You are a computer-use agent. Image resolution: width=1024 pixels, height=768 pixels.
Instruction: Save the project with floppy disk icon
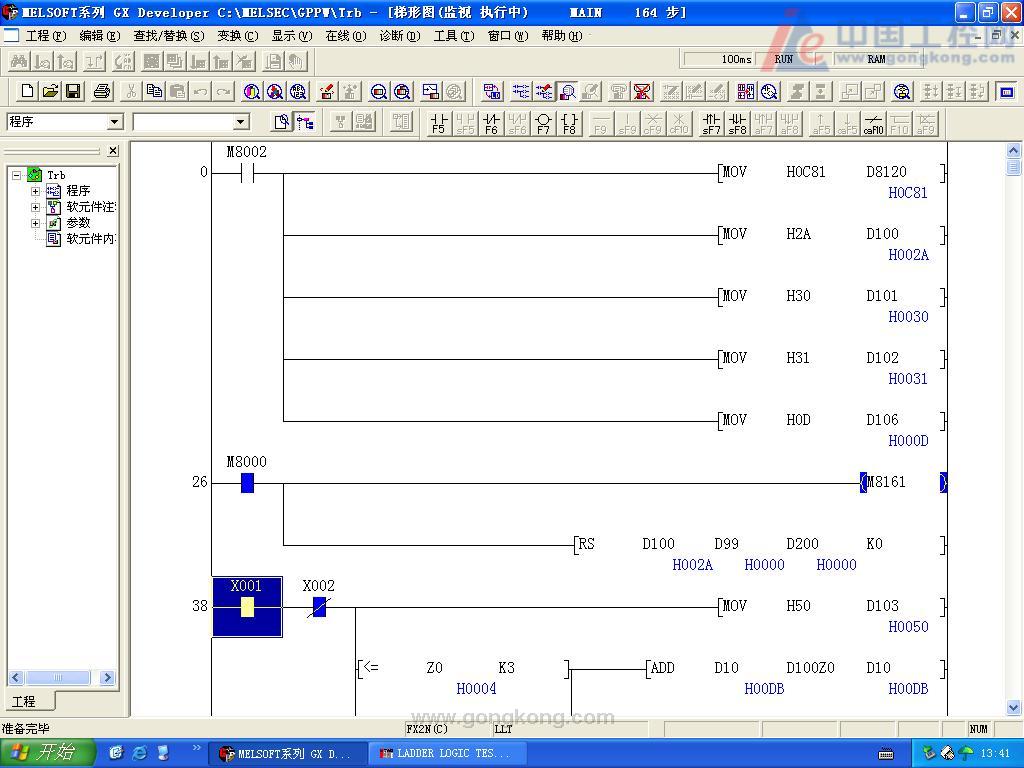73,92
